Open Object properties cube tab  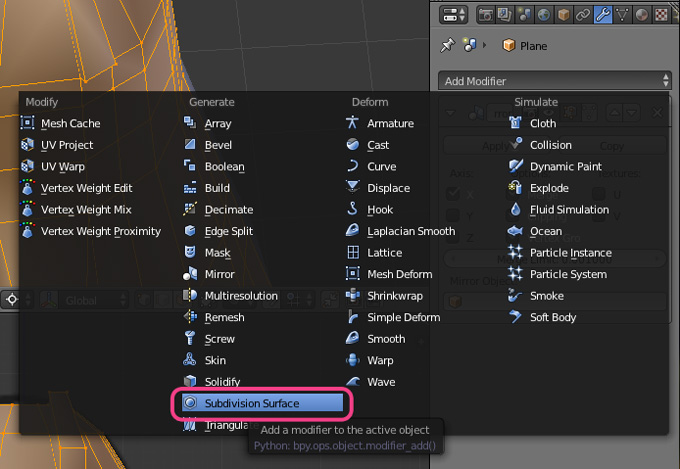click(563, 15)
